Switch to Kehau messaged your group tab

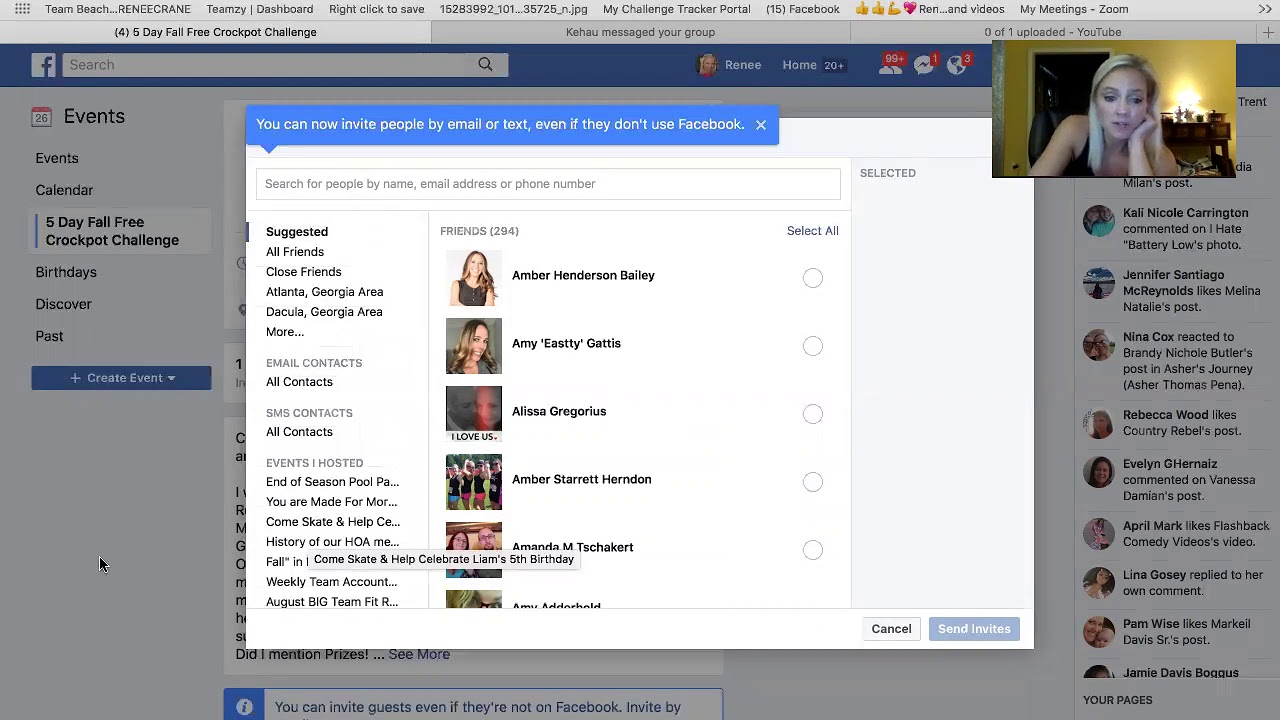click(640, 32)
